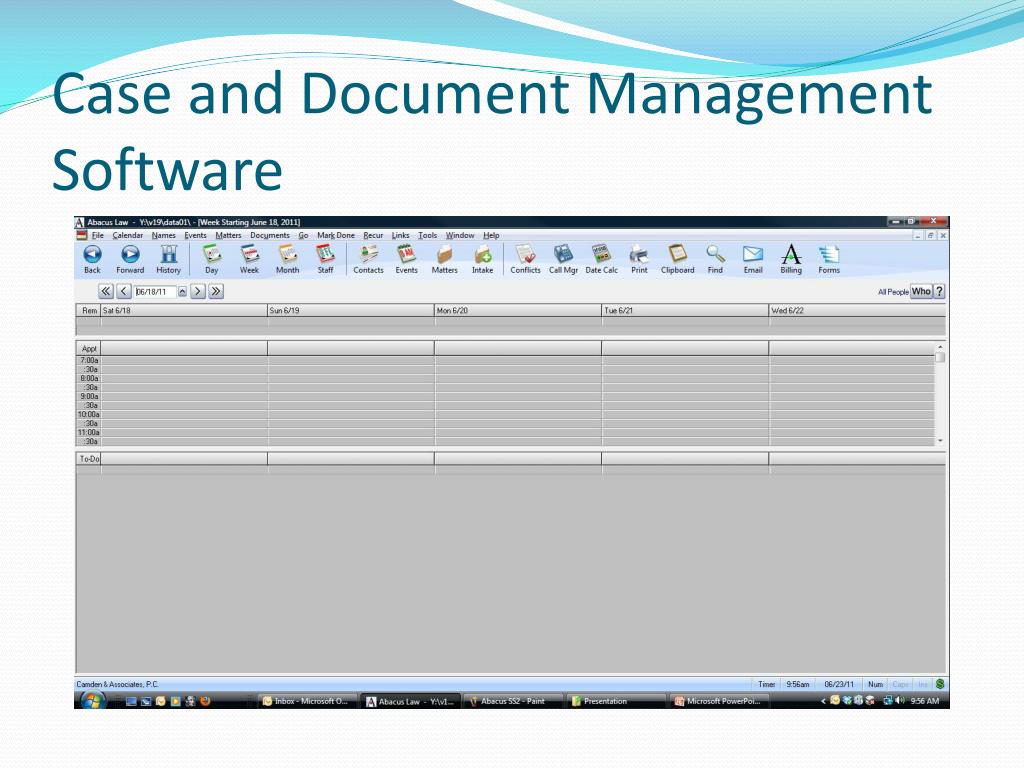The width and height of the screenshot is (1024, 768).
Task: Open the Staff calendar toolbar icon
Action: [325, 254]
